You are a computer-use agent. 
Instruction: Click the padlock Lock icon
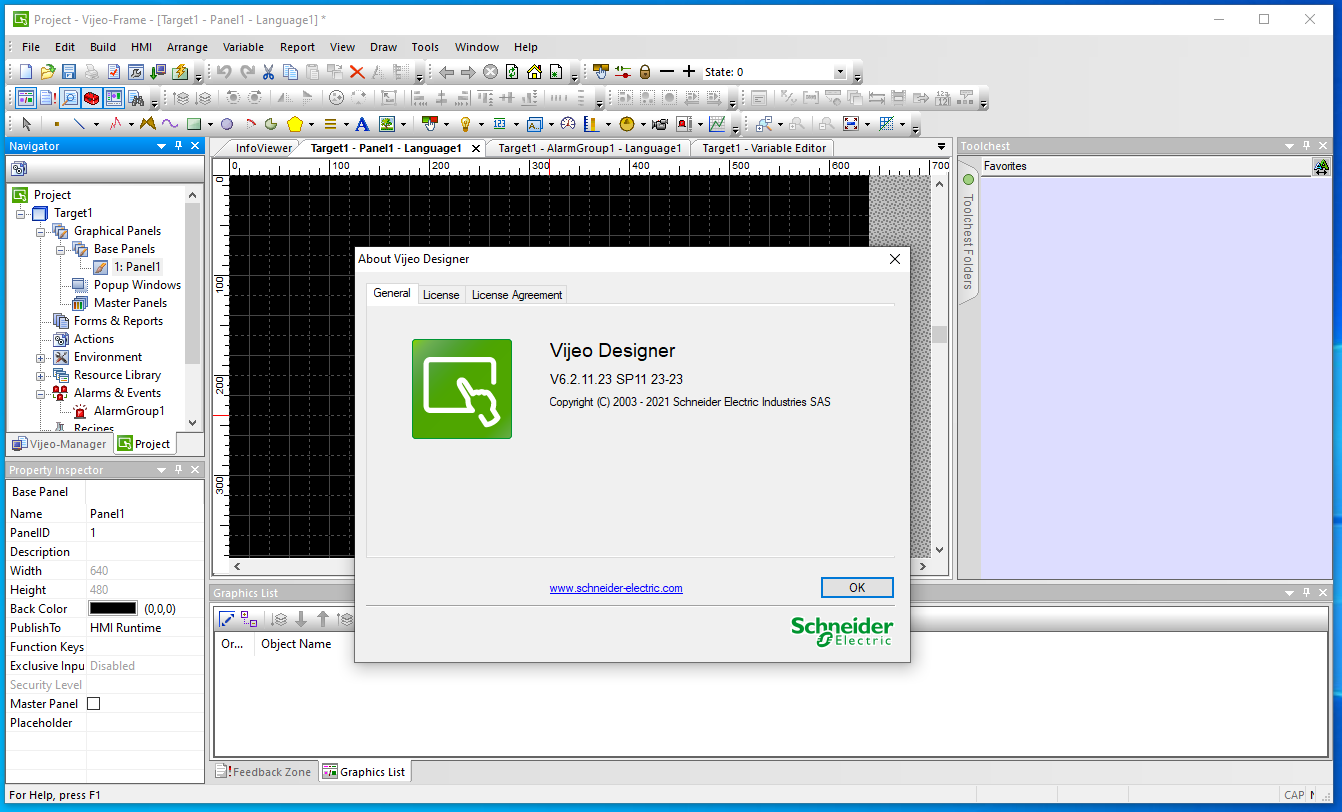pos(645,72)
